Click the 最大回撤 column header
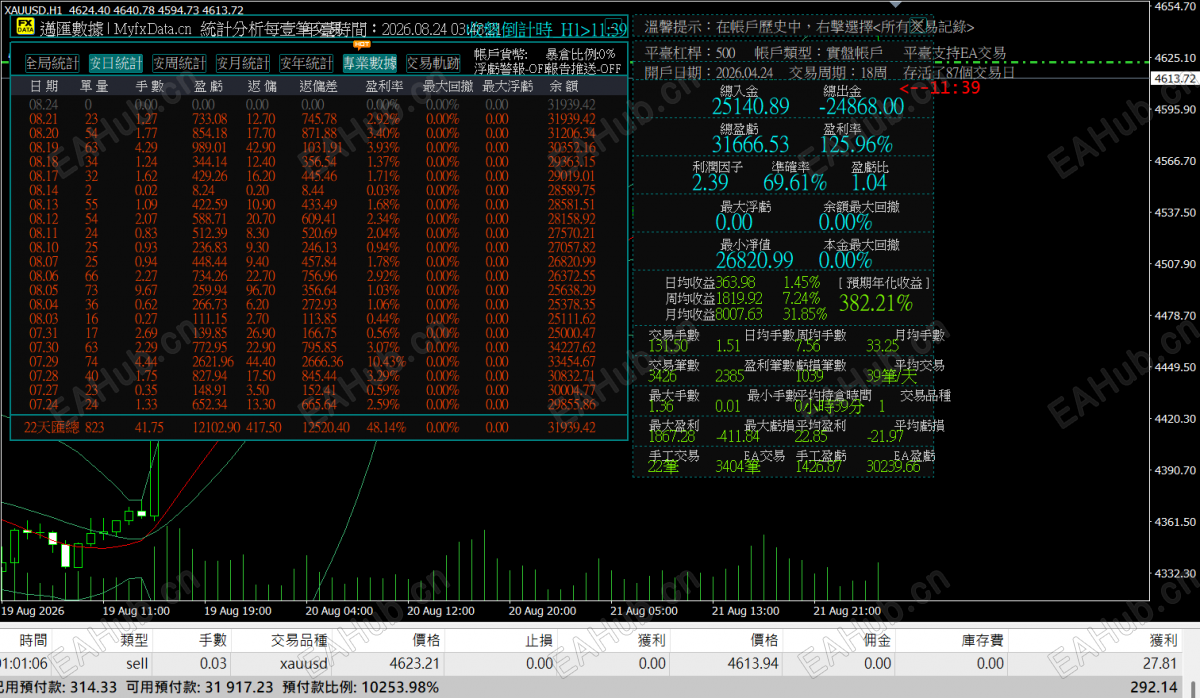 pyautogui.click(x=447, y=86)
